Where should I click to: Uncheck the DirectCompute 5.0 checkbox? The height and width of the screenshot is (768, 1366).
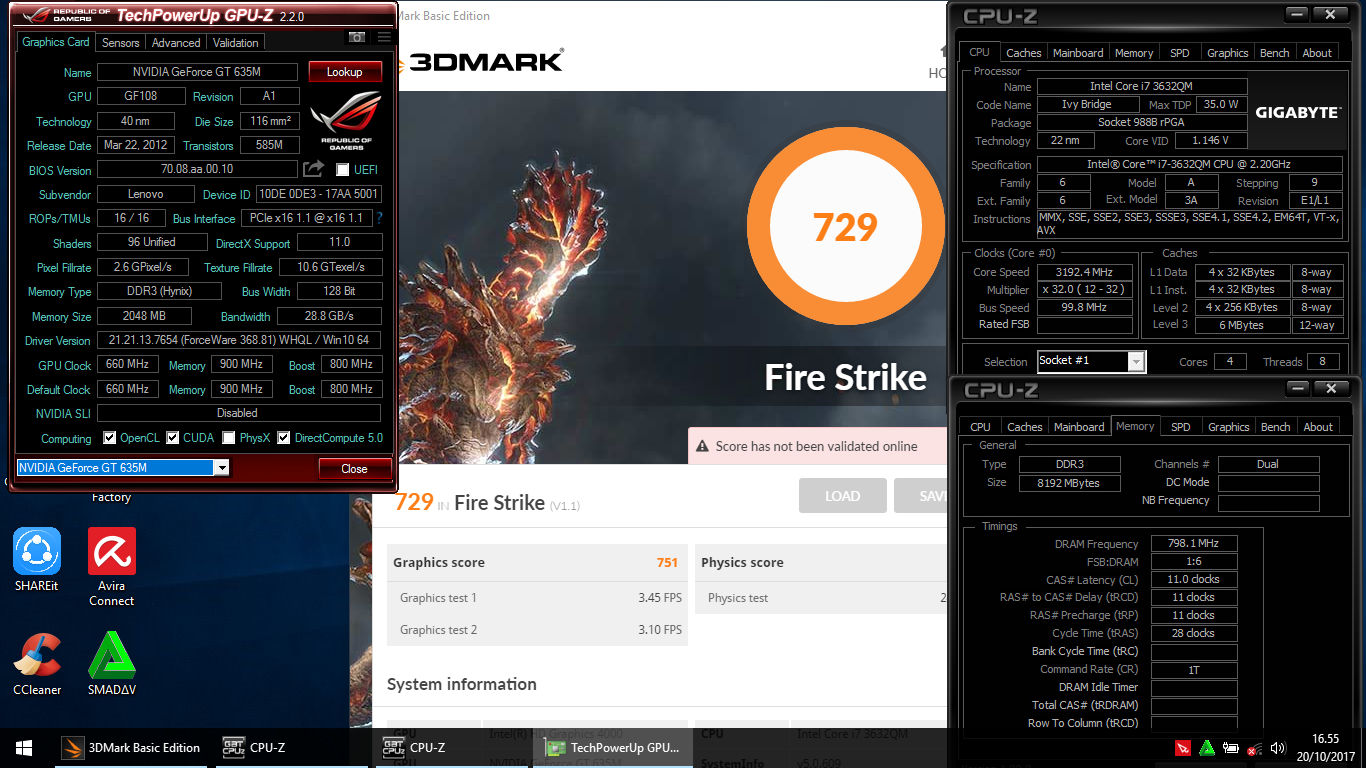click(284, 438)
